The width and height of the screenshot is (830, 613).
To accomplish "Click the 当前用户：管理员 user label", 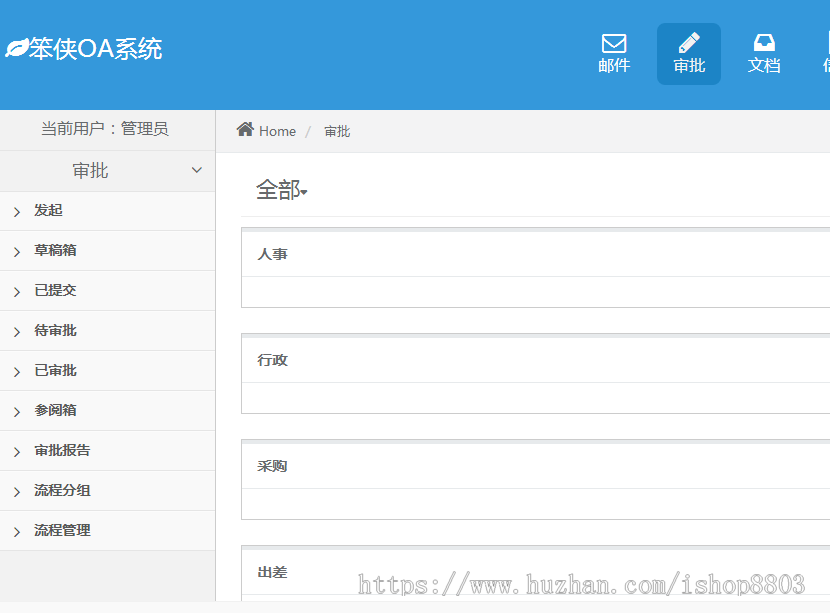I will click(x=103, y=129).
